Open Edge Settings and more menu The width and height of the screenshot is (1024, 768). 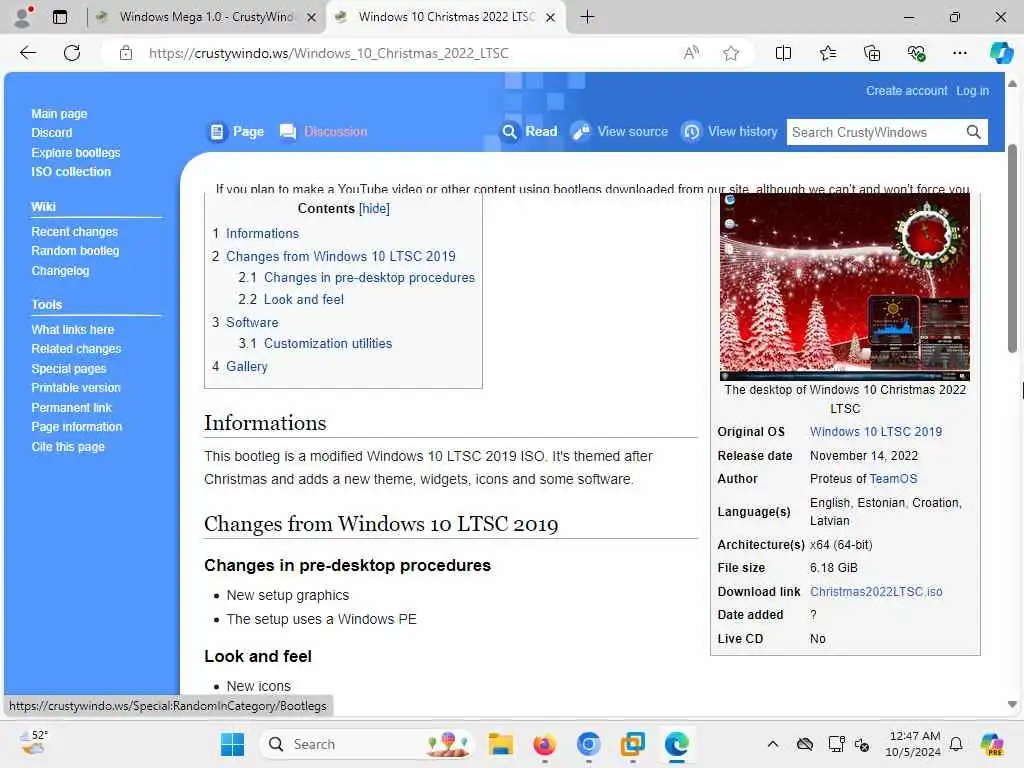(959, 53)
